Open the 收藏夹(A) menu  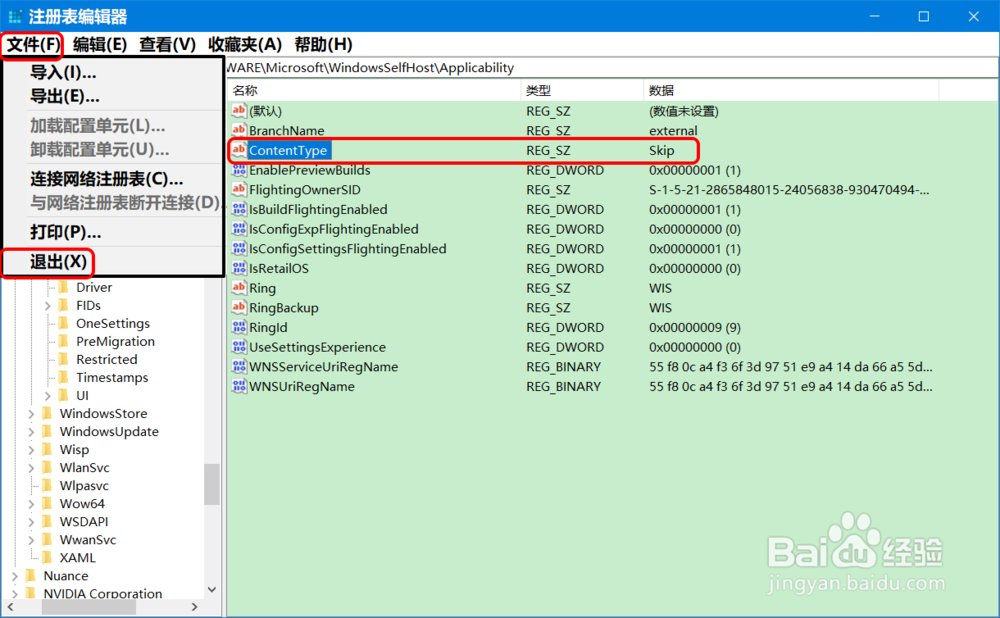[x=244, y=45]
